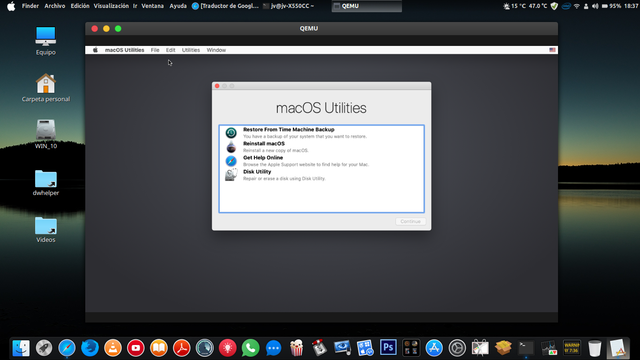Open the guest Window menu

pyautogui.click(x=216, y=50)
